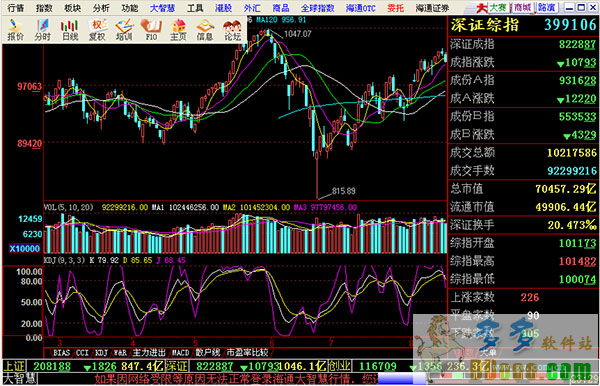This screenshot has width=600, height=386.
Task: Click the 路演 roadshow button
Action: 546,7
